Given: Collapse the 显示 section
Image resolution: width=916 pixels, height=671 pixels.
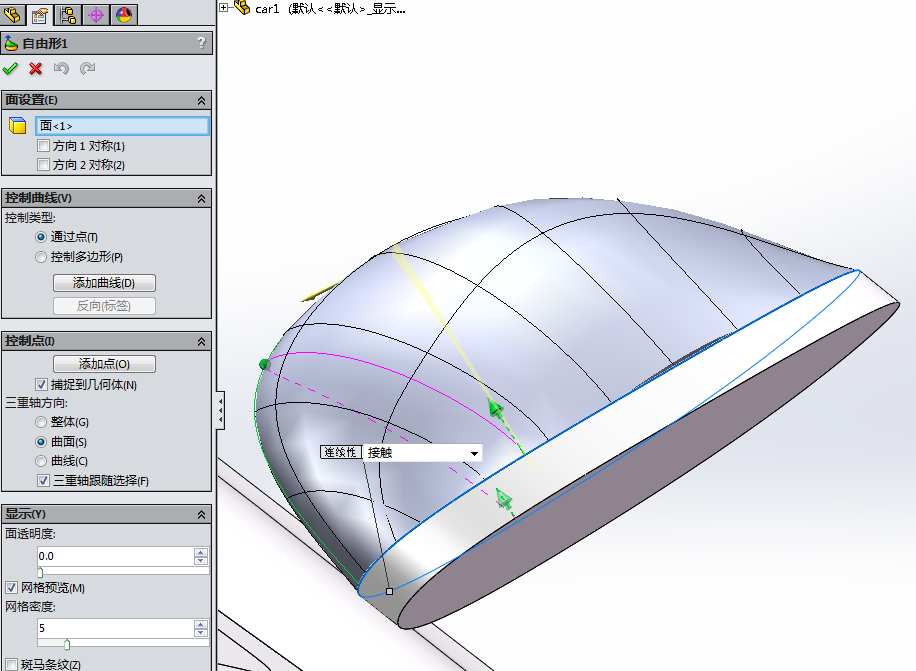Looking at the screenshot, I should click(201, 514).
